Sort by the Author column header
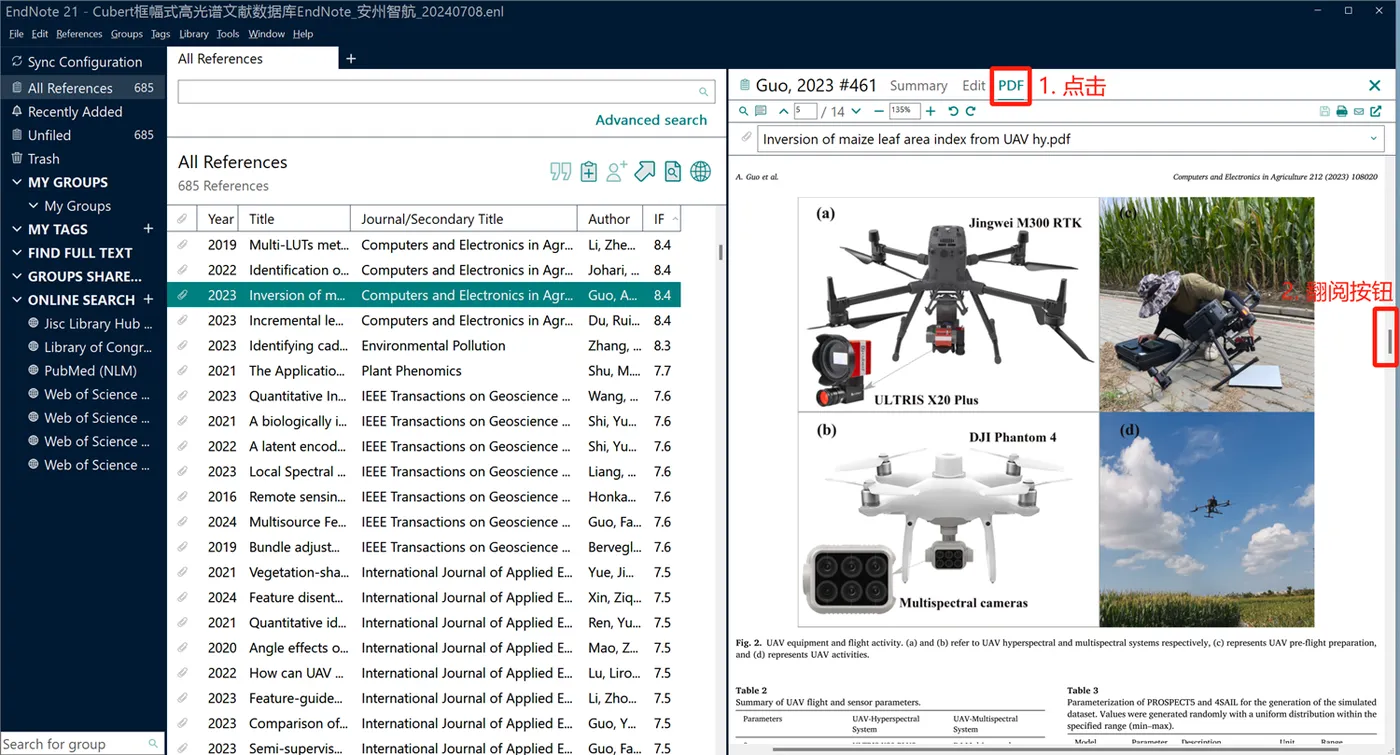 pos(609,219)
